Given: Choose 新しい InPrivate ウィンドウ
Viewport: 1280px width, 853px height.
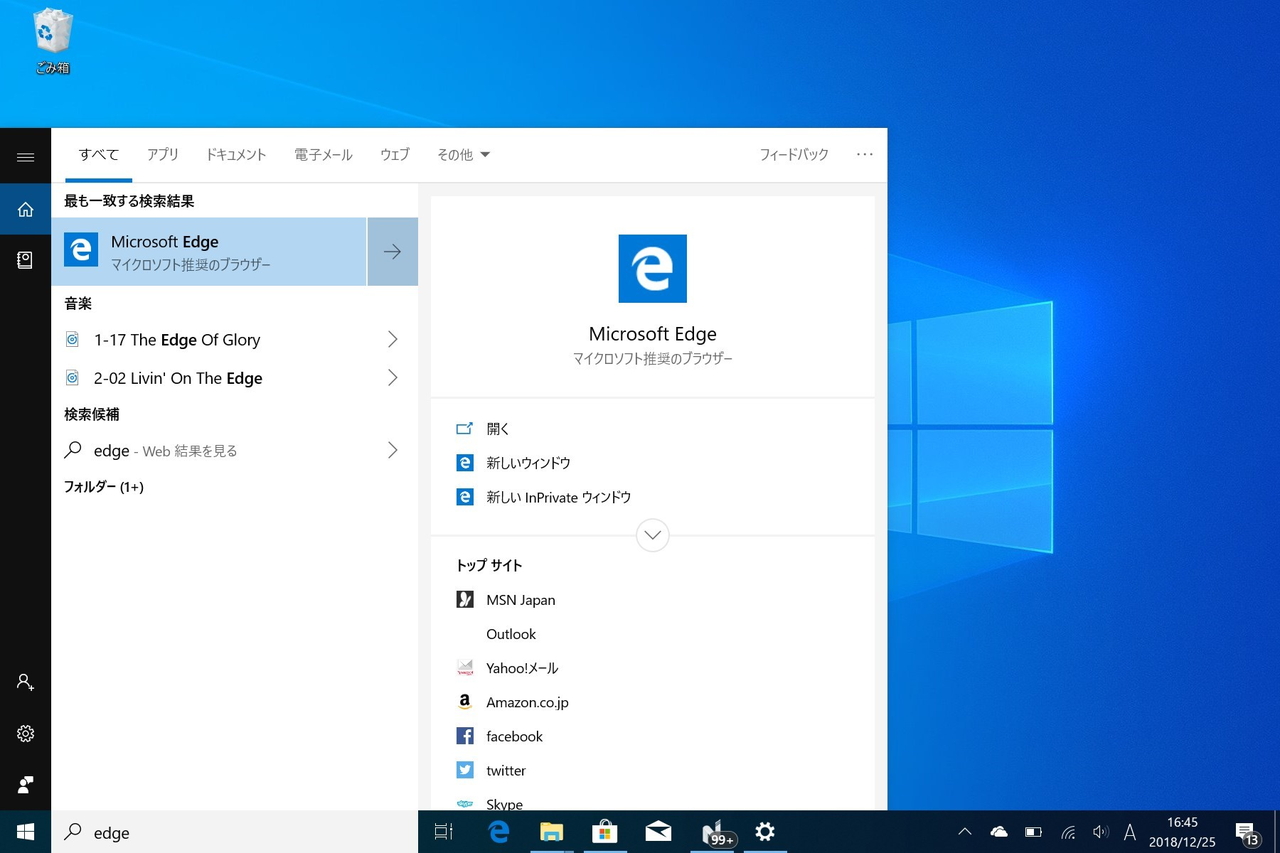Looking at the screenshot, I should point(558,497).
